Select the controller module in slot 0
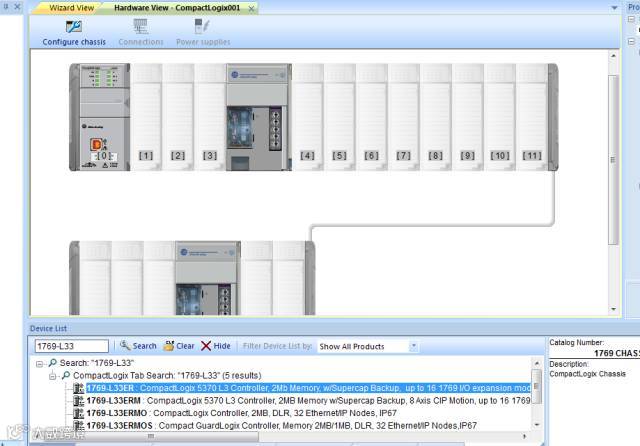This screenshot has width=640, height=446. click(x=104, y=117)
